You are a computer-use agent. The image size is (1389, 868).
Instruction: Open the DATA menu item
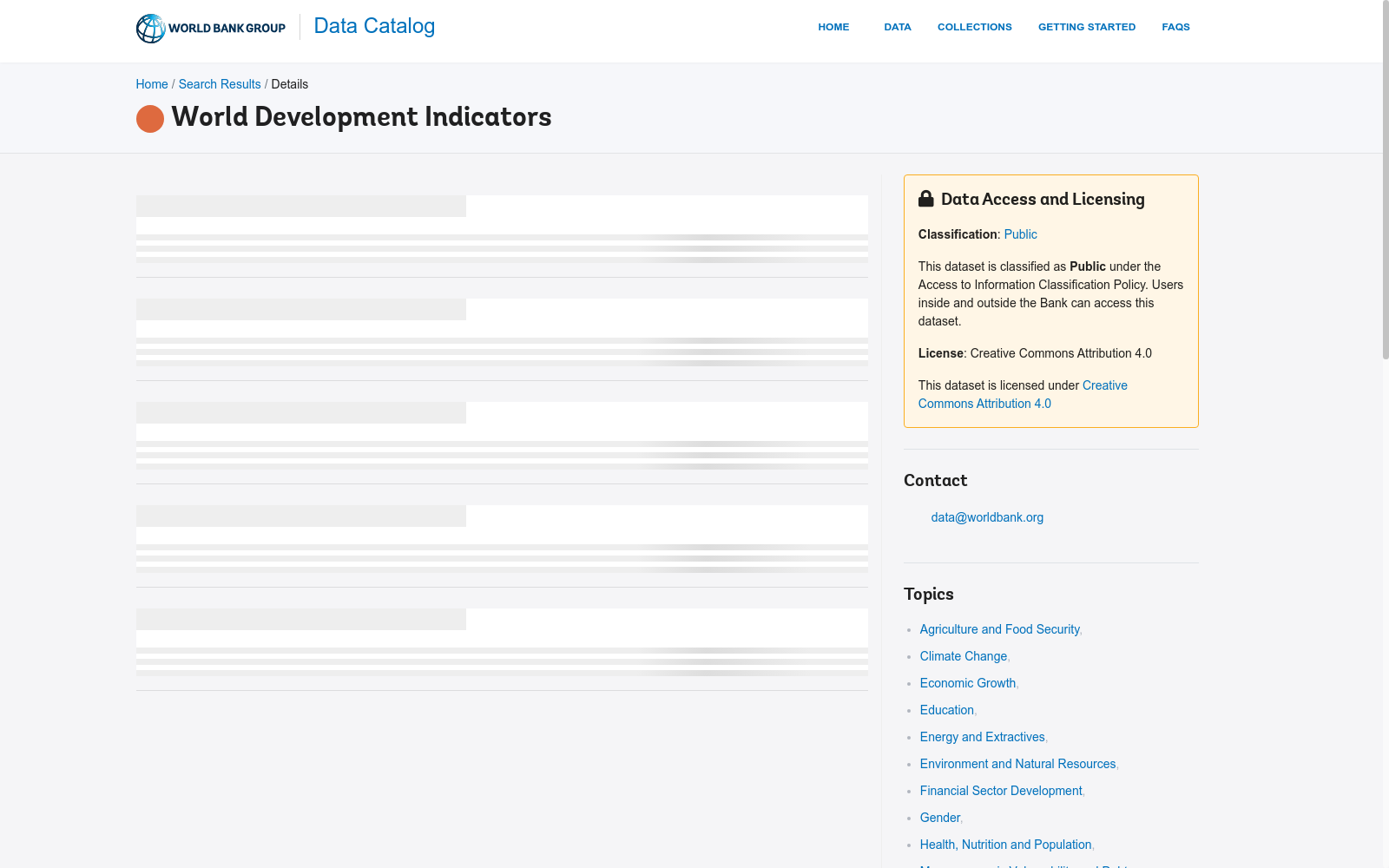click(x=898, y=27)
